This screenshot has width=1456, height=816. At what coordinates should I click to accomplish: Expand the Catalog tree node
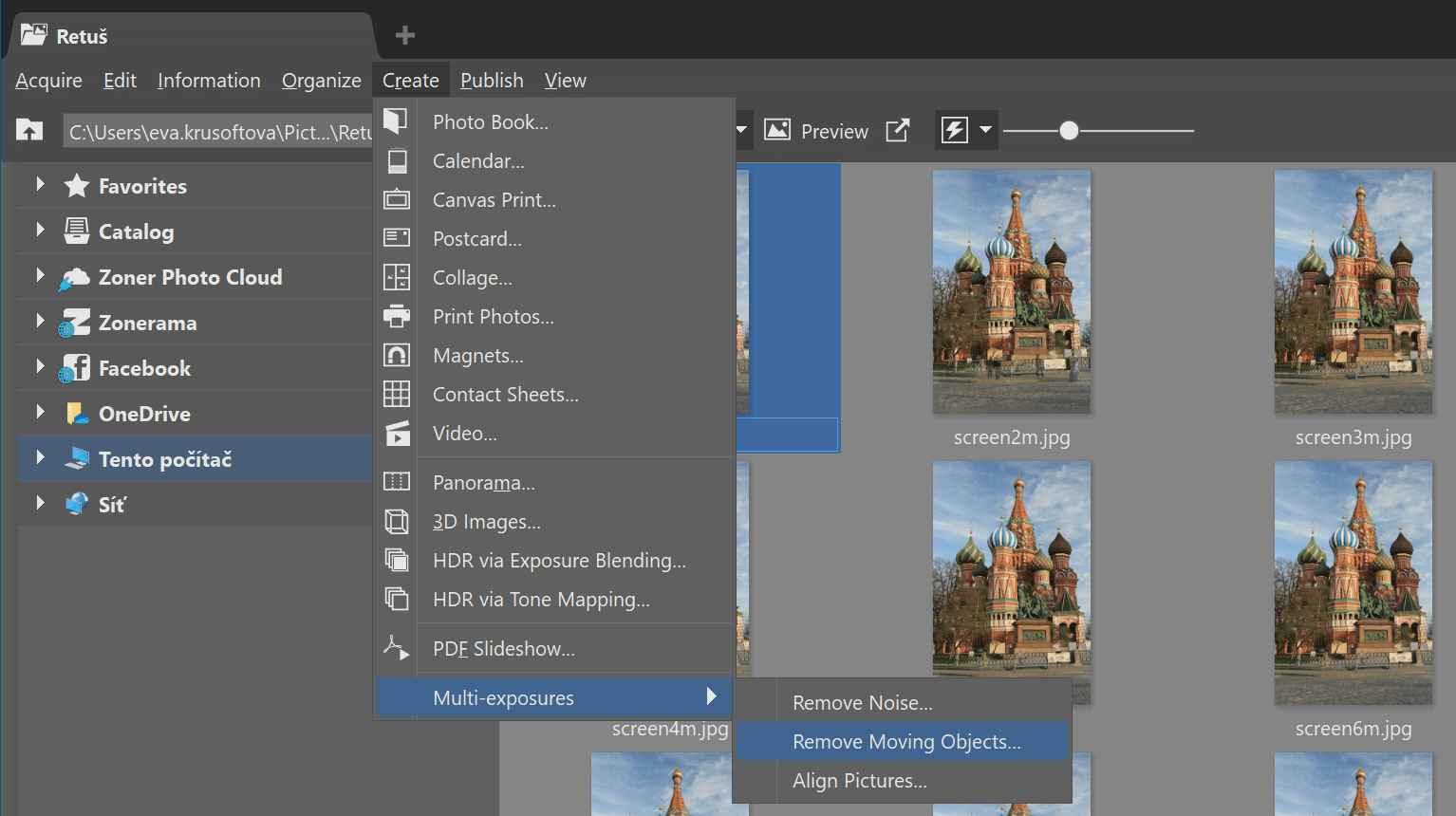click(x=40, y=230)
